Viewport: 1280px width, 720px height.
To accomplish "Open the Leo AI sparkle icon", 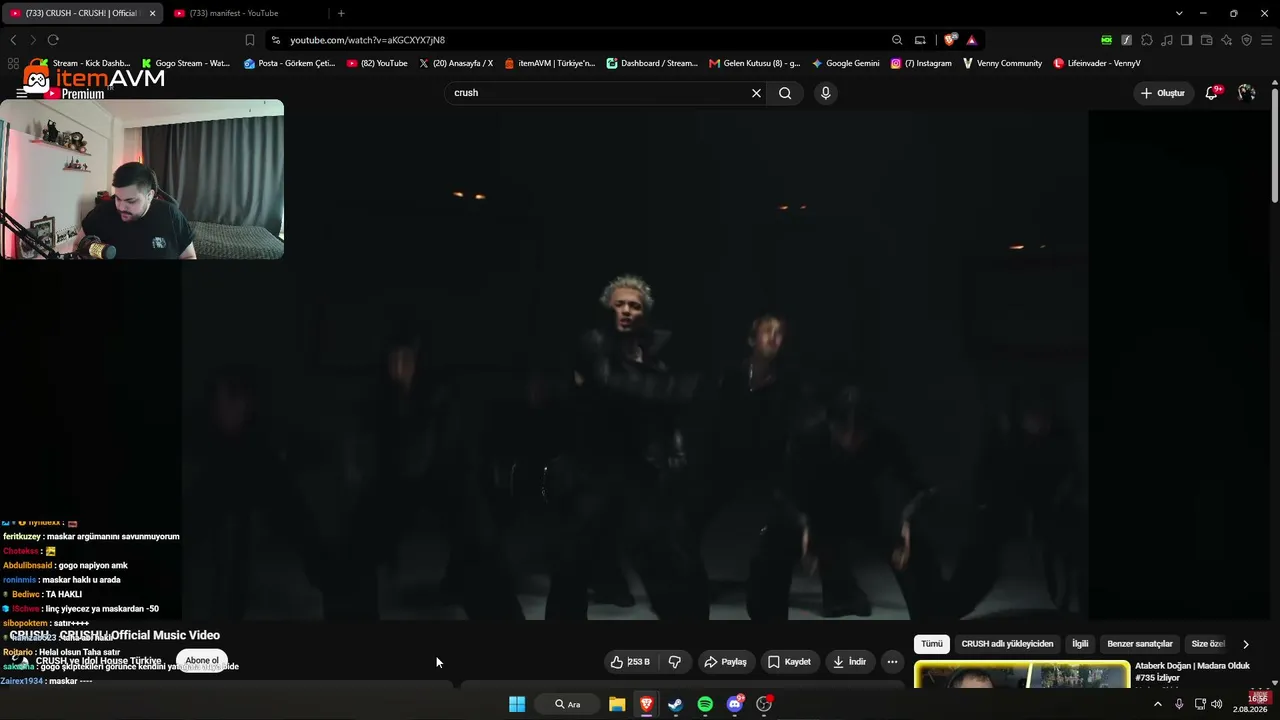I will pyautogui.click(x=1226, y=40).
